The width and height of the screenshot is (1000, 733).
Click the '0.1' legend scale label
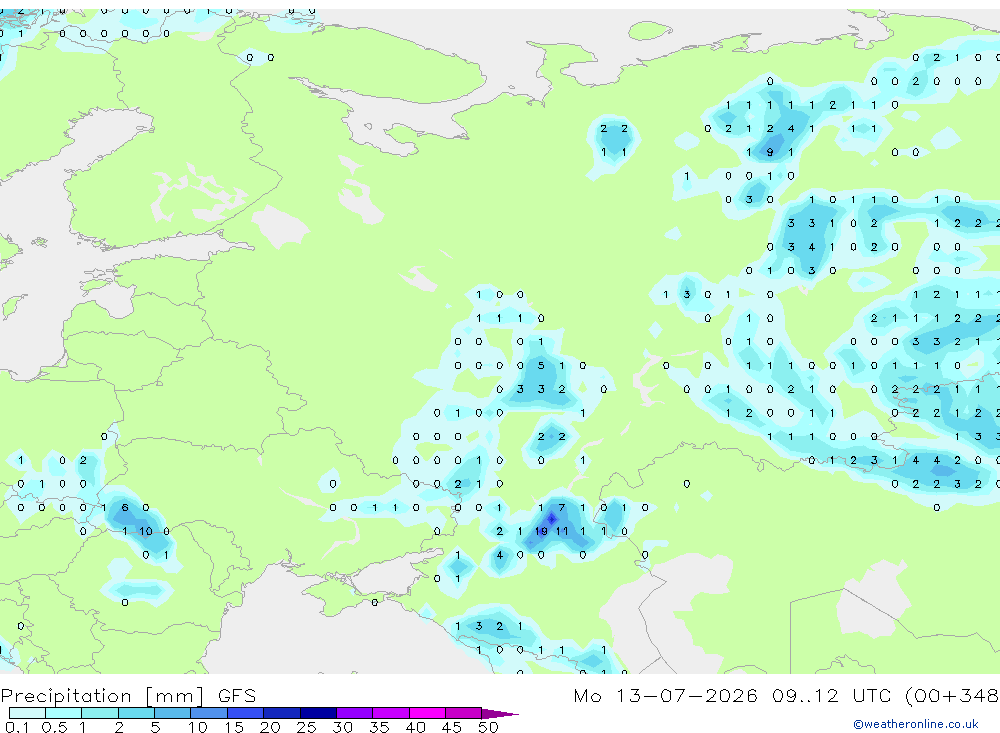pyautogui.click(x=17, y=727)
